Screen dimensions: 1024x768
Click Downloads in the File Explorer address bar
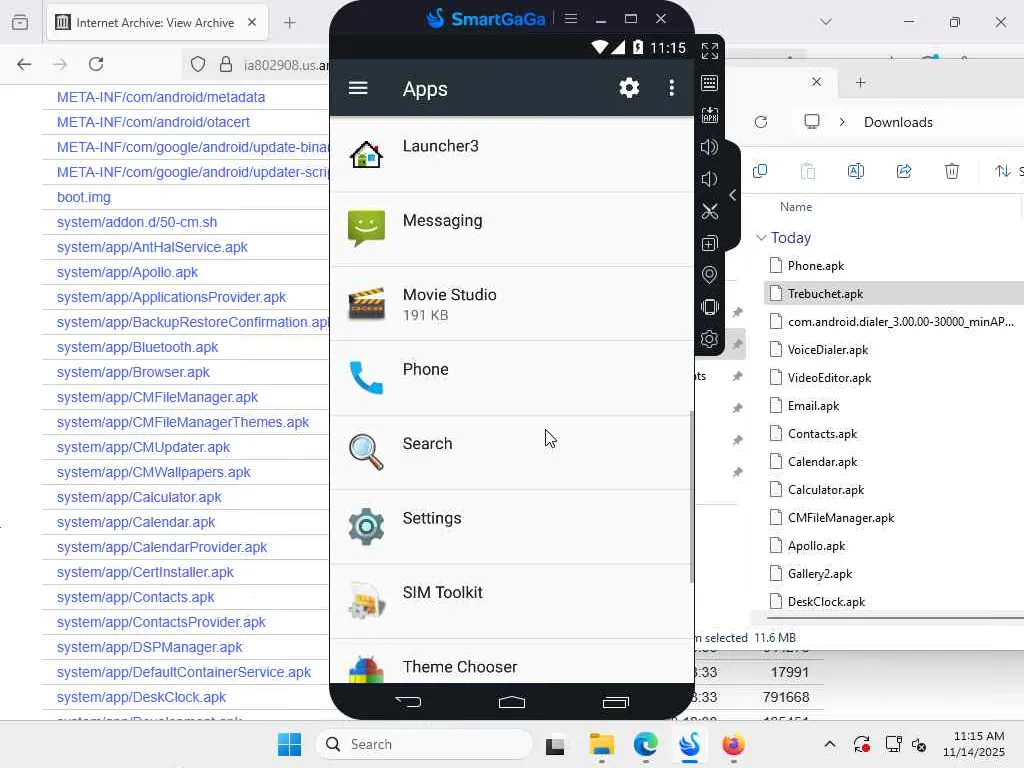pos(898,122)
